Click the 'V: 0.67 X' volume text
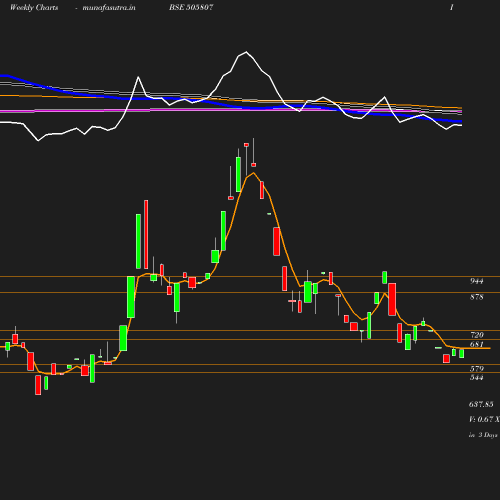Image resolution: width=500 pixels, height=500 pixels. 484,419
